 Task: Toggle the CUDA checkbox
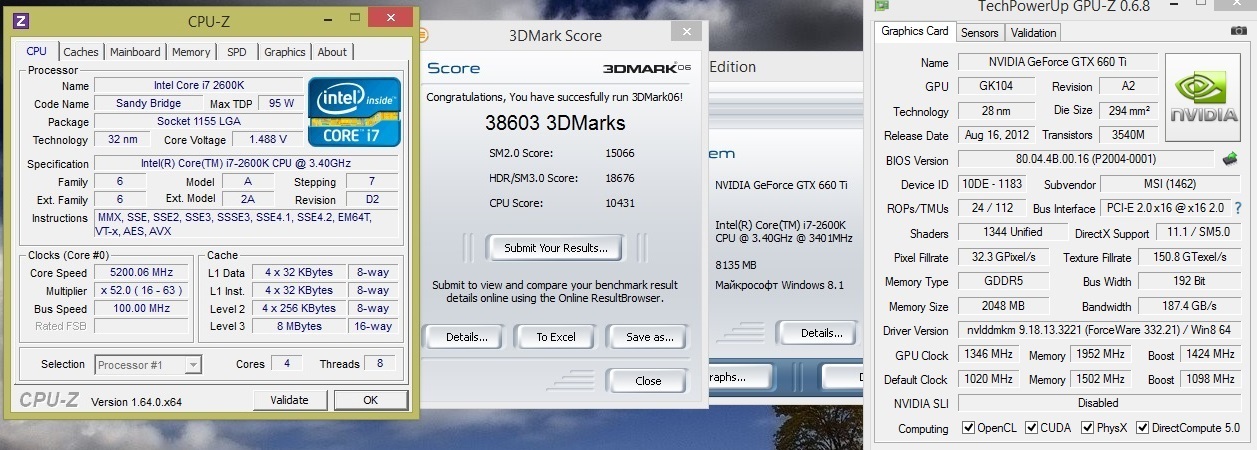tap(1032, 428)
